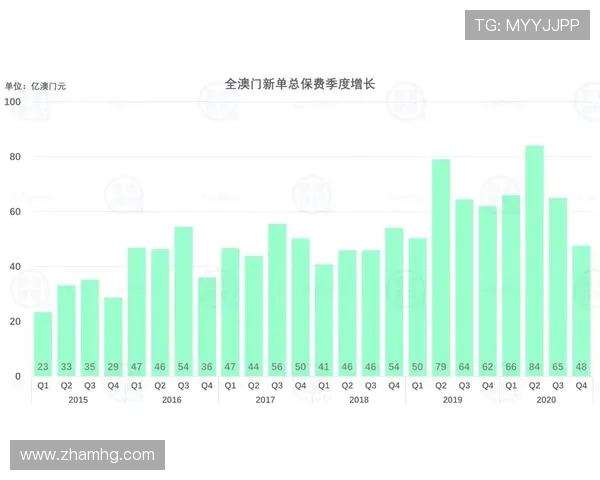This screenshot has height=480, width=600.
Task: Pick the 2016 Q3 bar valued 54
Action: coord(183,302)
